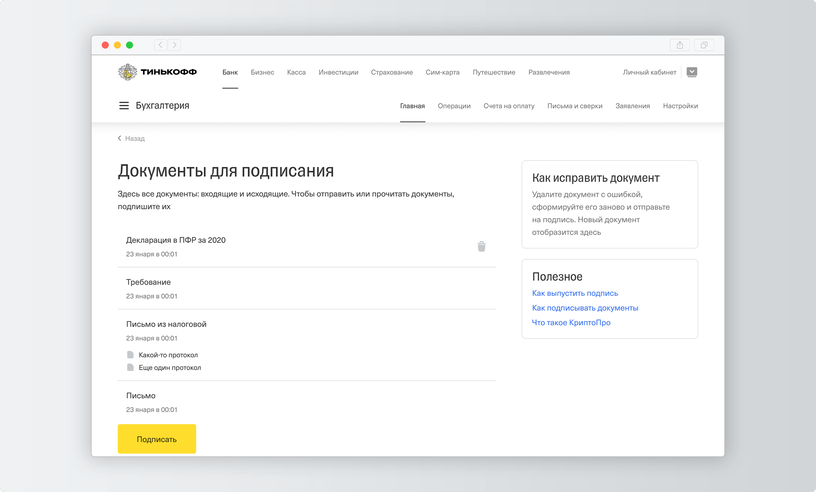Select the Банк top navigation item

pos(230,72)
